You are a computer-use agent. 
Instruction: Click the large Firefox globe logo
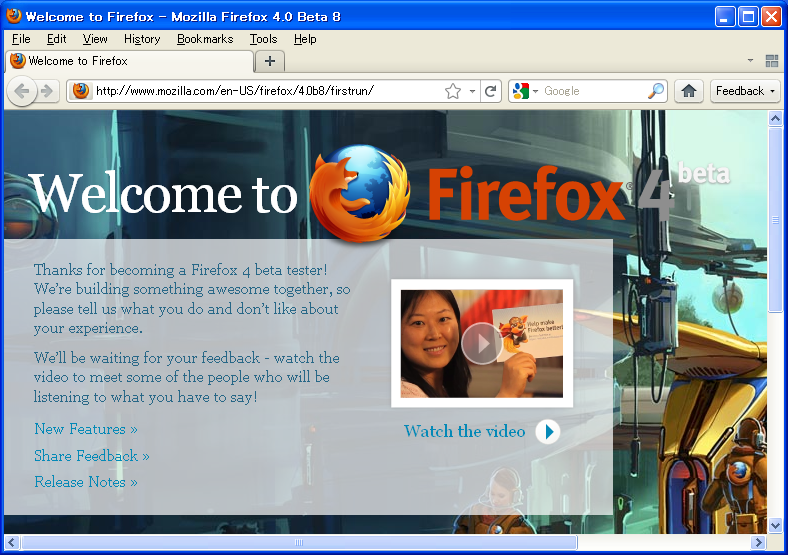pos(360,193)
